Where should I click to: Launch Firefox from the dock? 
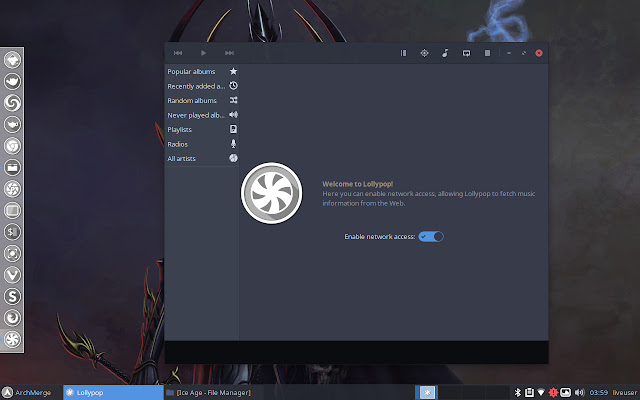point(12,318)
